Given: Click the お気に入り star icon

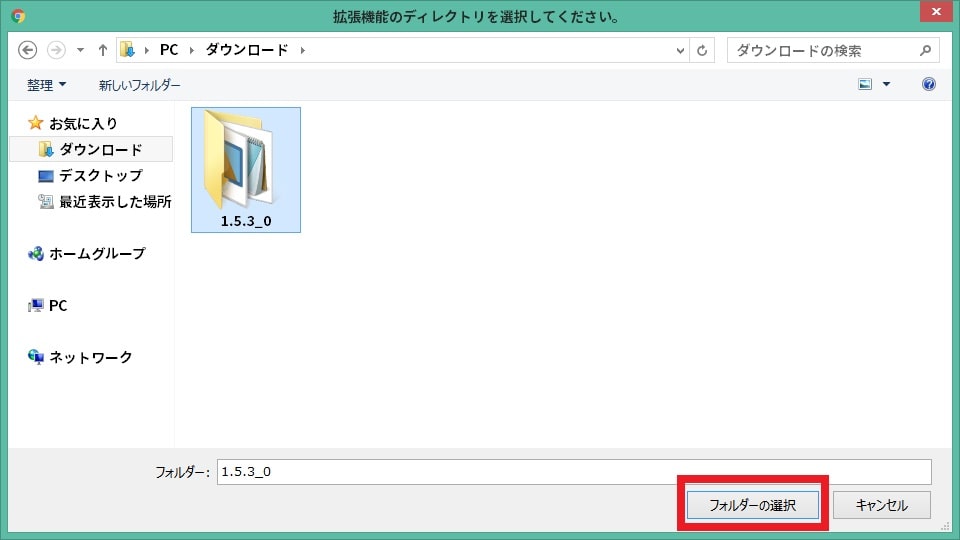Looking at the screenshot, I should click(x=36, y=123).
